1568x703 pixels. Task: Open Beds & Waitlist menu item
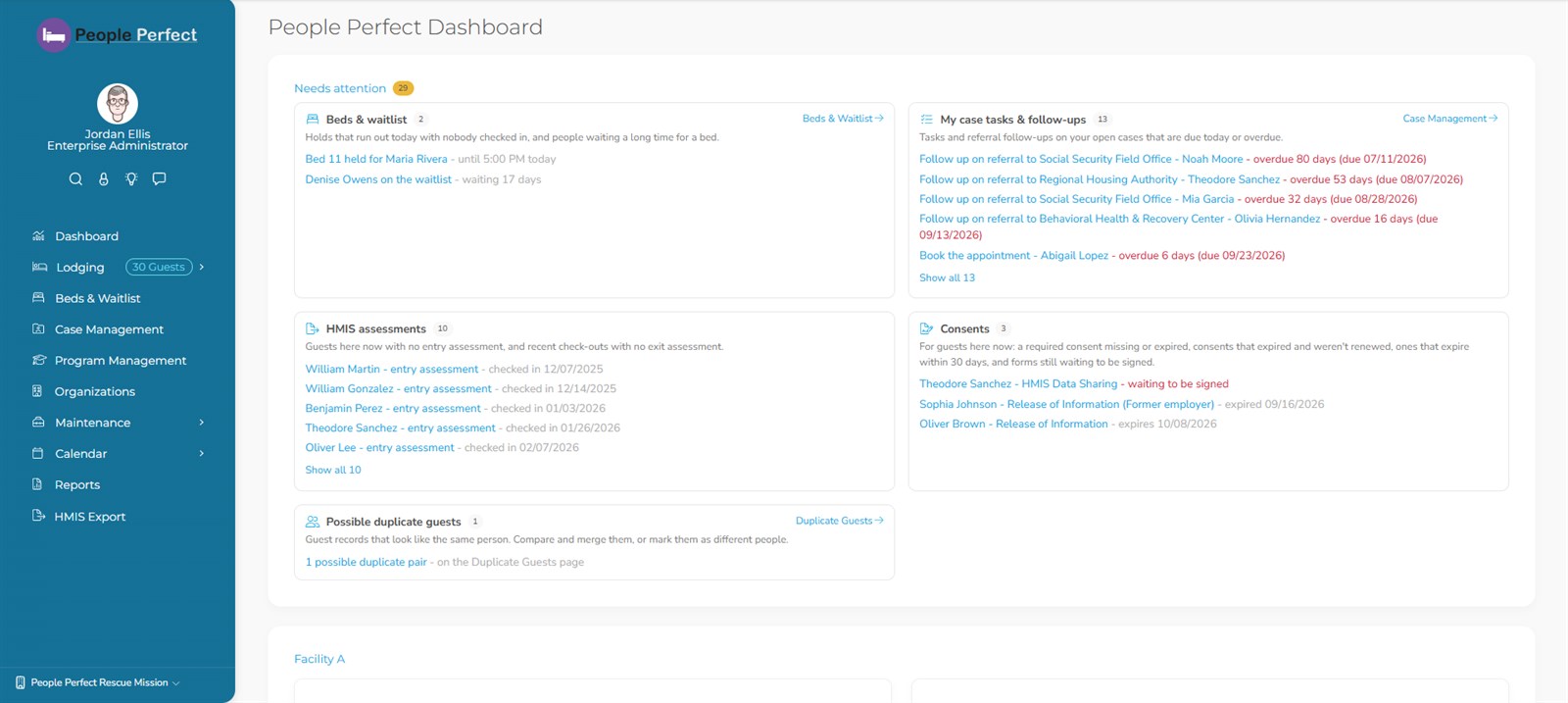tap(97, 298)
